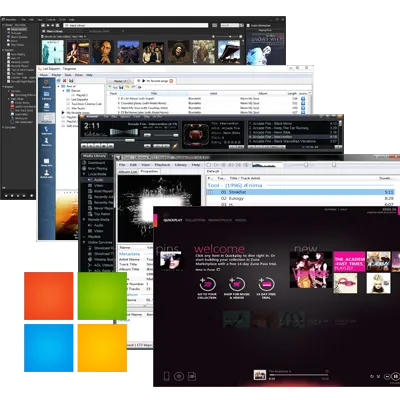Click the disc icon in Zune bottom bar

[179, 376]
